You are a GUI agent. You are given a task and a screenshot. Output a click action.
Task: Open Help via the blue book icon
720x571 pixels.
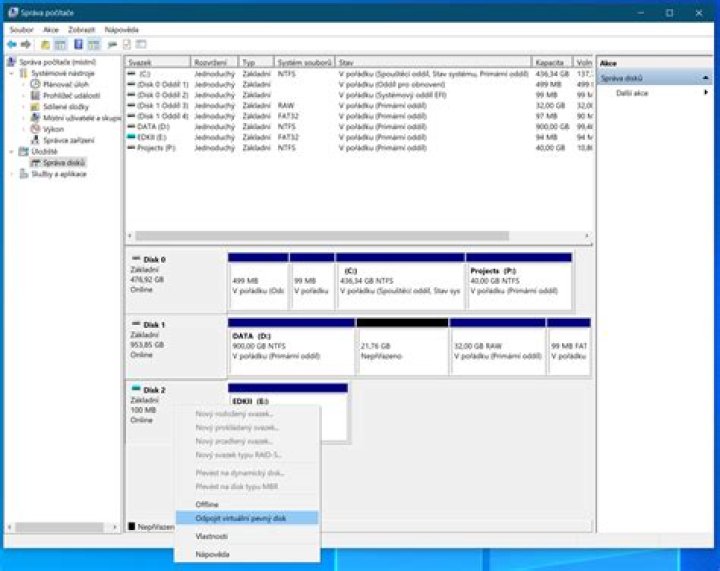(79, 45)
